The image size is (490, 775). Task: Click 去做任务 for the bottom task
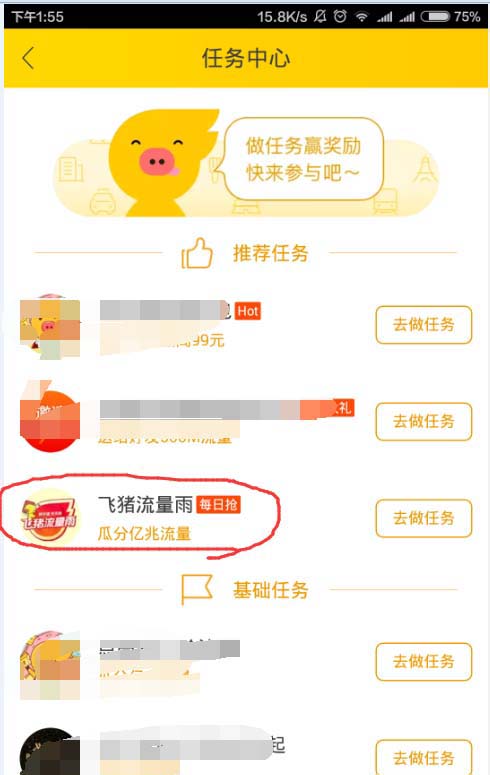[424, 757]
